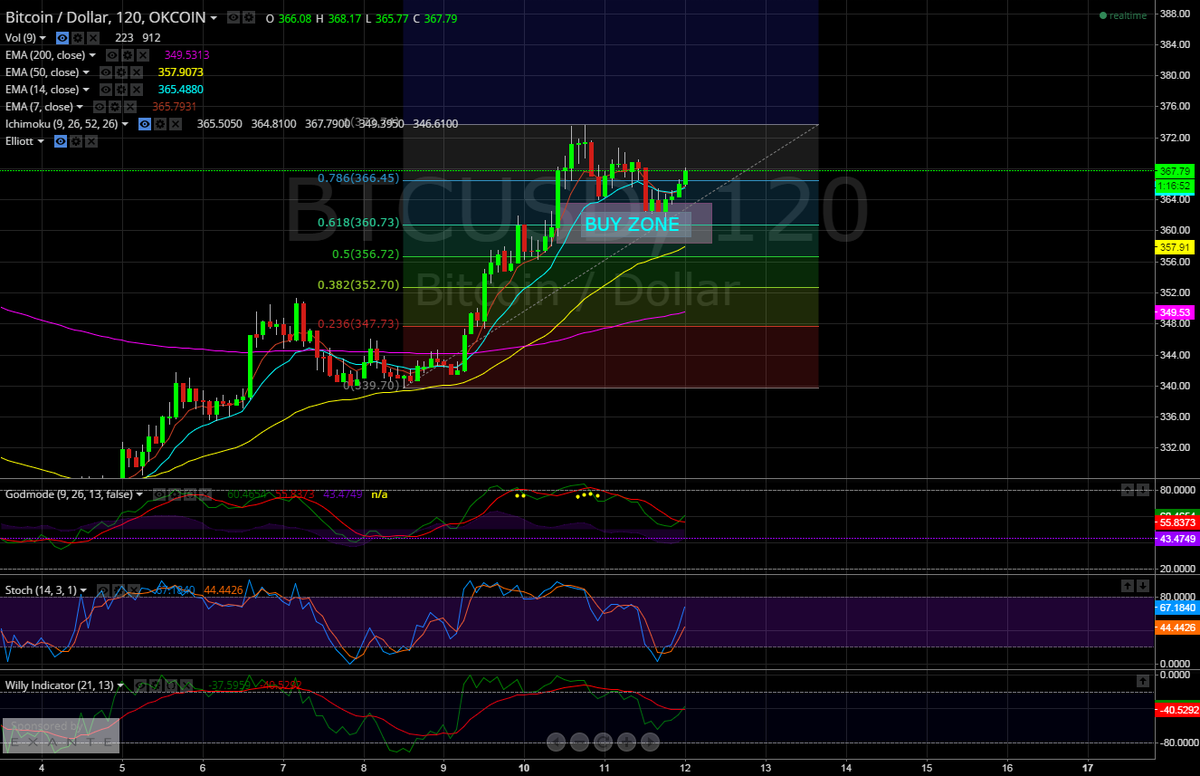Expand the Godmode (9, 26, 13, false) dropdown
1200x776 pixels.
tap(140, 494)
